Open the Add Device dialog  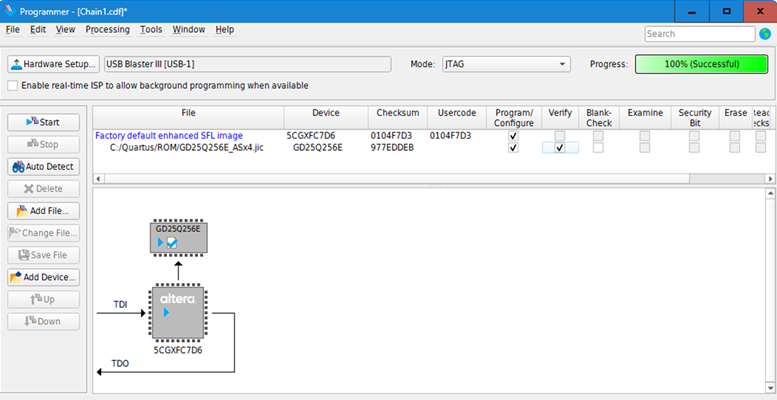(43, 277)
